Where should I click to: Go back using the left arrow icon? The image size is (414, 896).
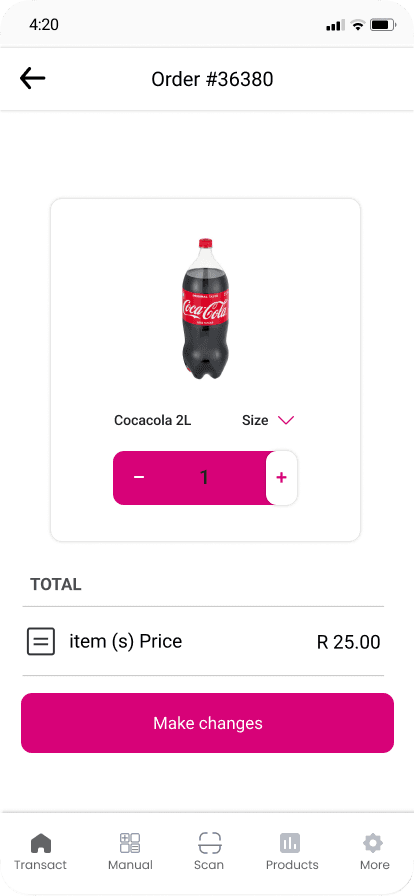pos(33,78)
